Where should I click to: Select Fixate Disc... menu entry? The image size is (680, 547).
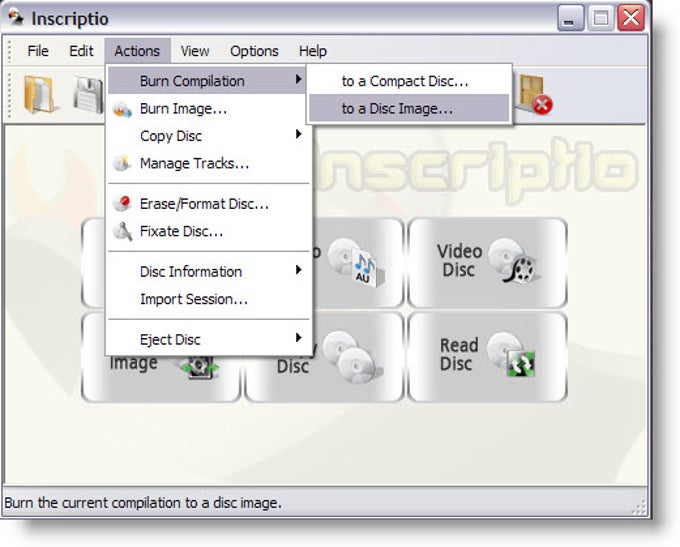[x=207, y=231]
